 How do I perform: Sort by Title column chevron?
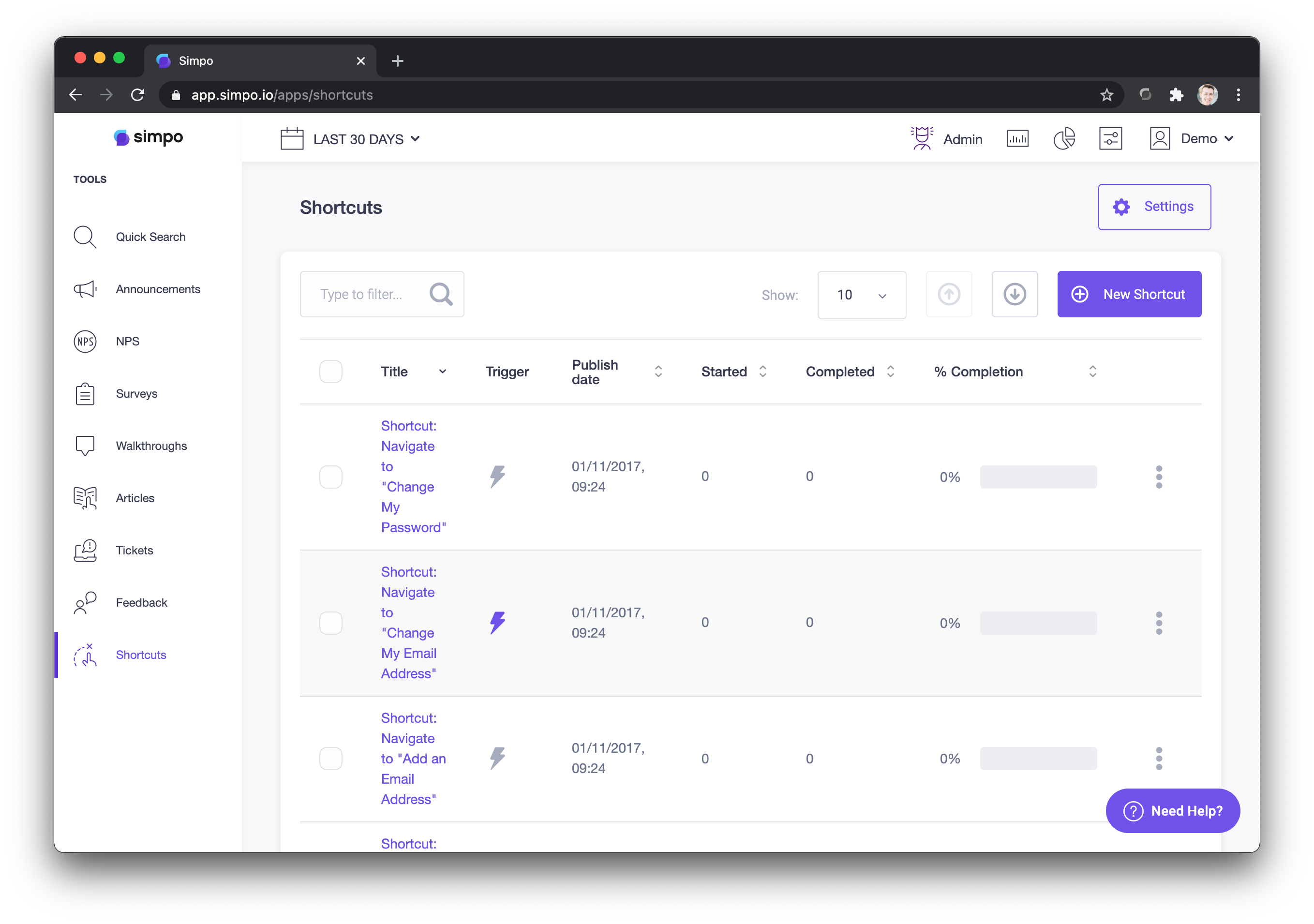pyautogui.click(x=442, y=372)
